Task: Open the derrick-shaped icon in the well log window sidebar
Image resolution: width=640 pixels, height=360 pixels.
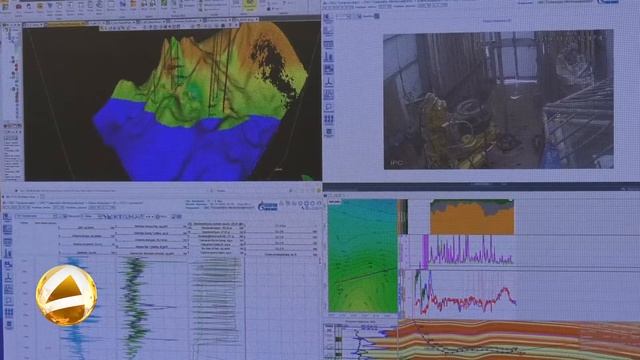Action: [8, 253]
